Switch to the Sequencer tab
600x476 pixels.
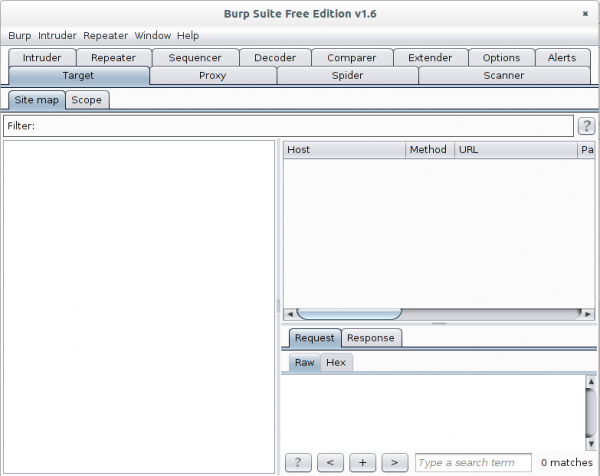195,58
